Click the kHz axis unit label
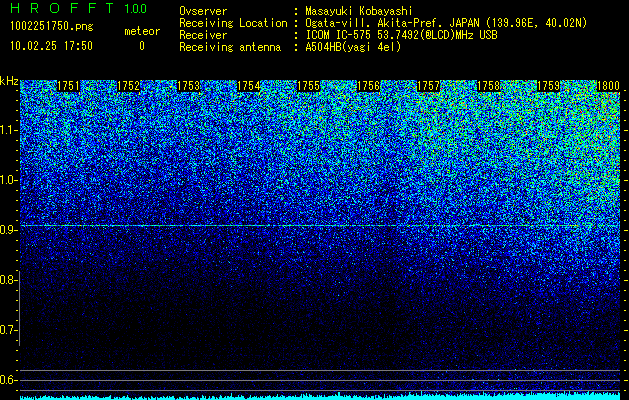The image size is (629, 400). click(x=9, y=81)
